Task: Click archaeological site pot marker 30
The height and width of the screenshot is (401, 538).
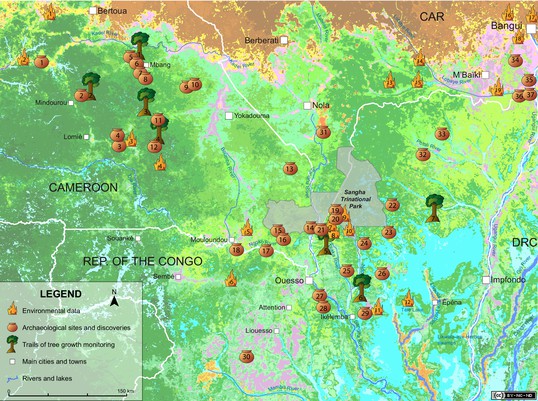Action: tap(246, 357)
